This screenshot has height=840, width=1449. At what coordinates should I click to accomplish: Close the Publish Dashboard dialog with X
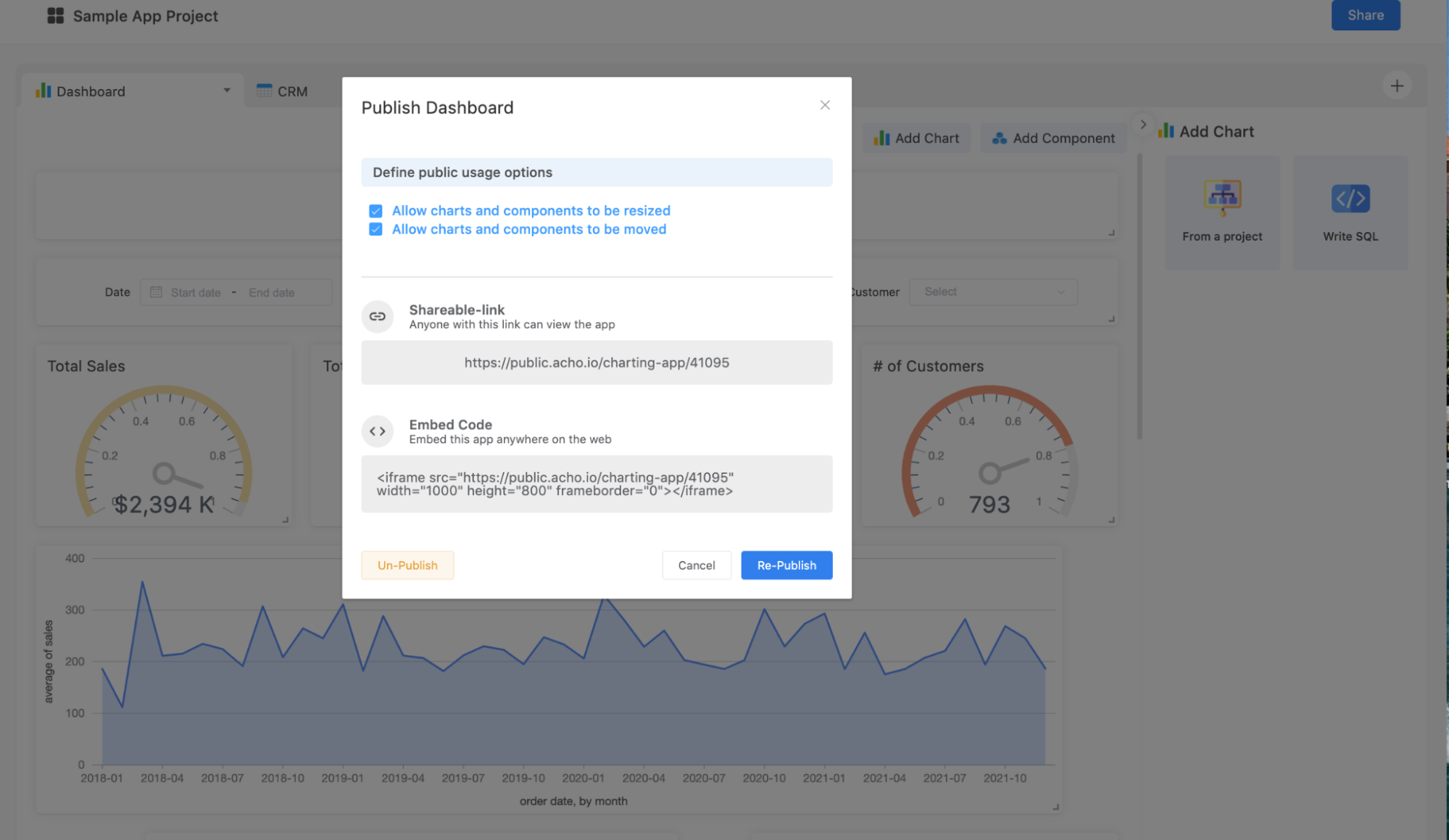pyautogui.click(x=824, y=105)
